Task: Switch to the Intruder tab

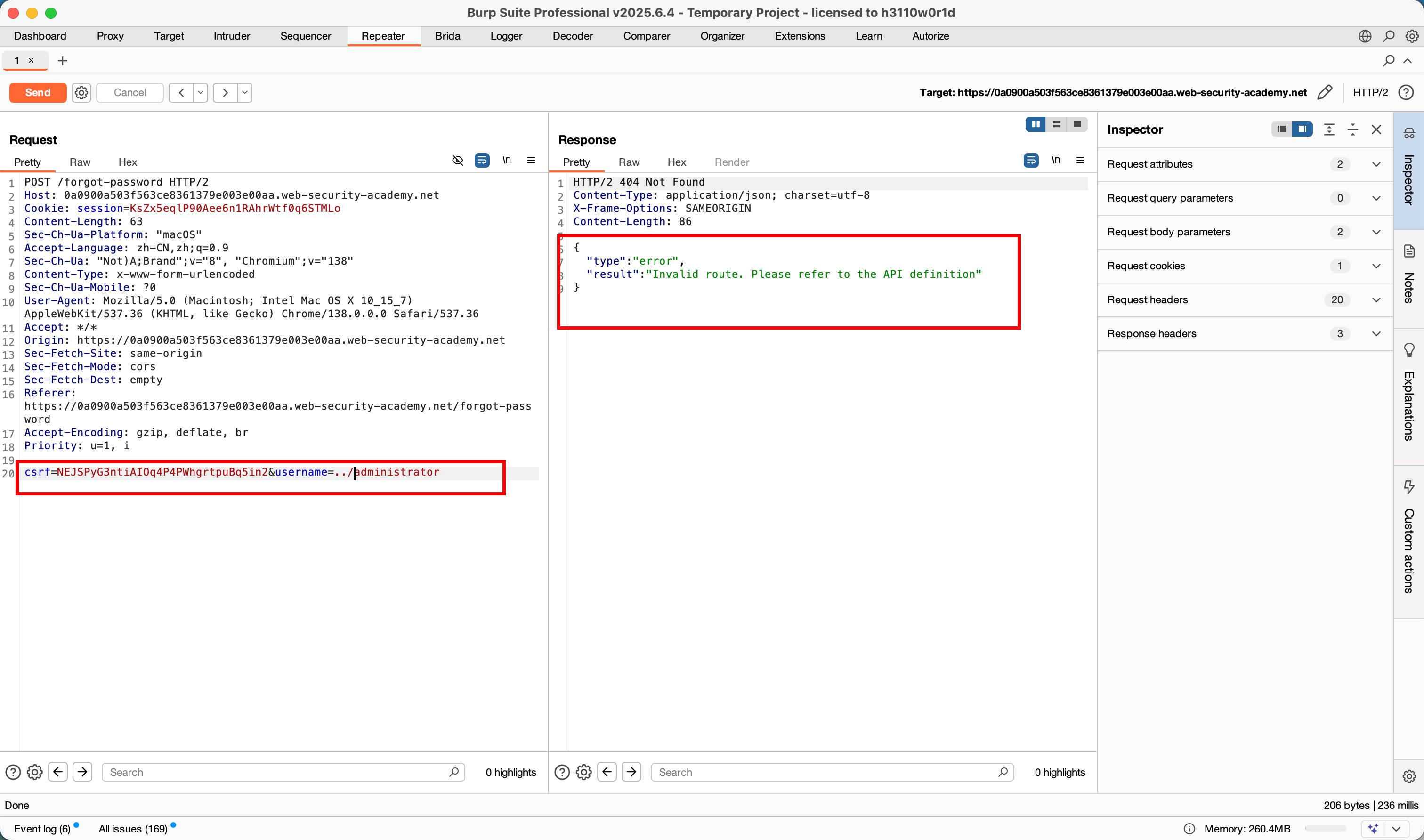Action: point(232,36)
